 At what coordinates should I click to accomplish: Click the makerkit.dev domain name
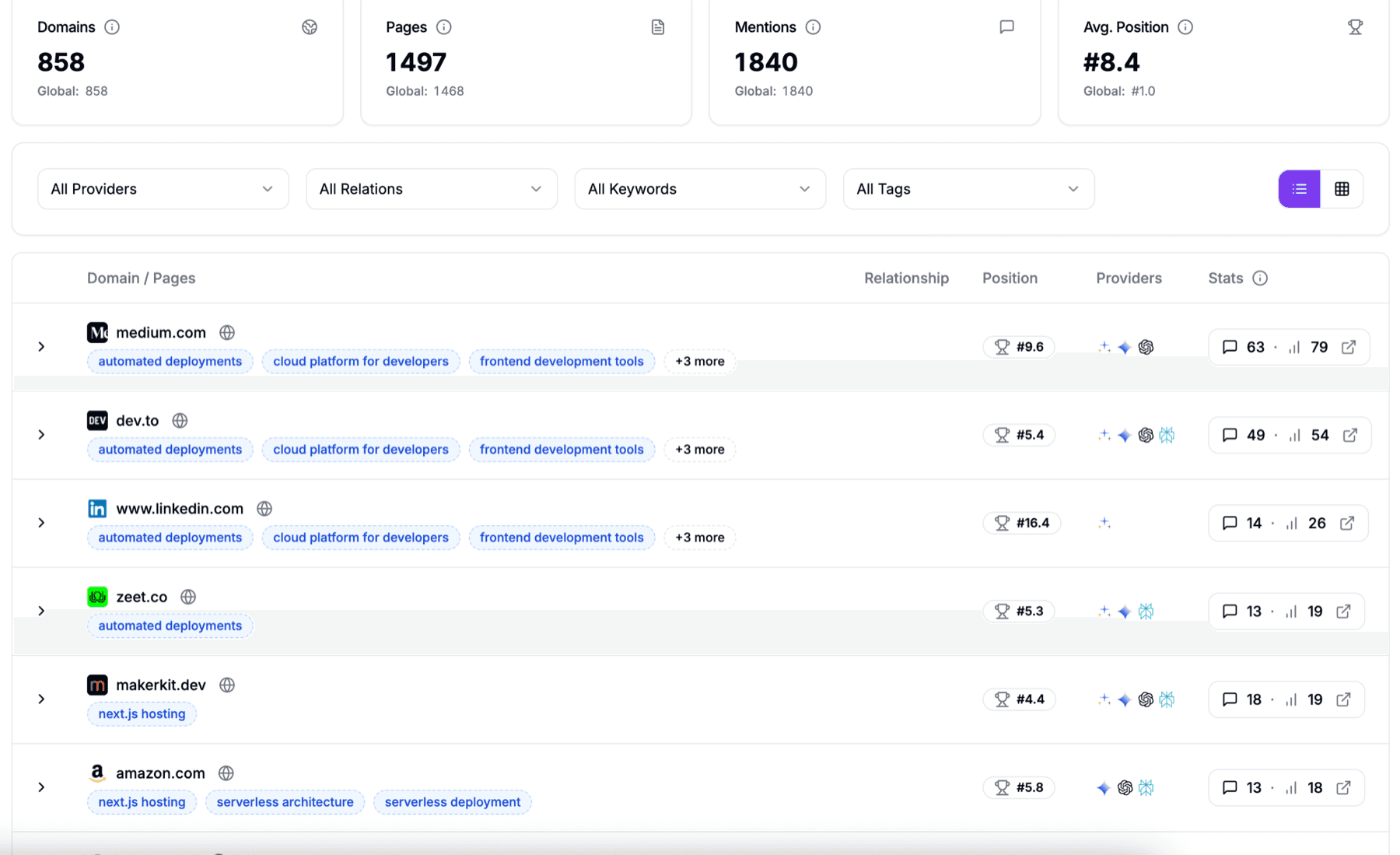(161, 685)
